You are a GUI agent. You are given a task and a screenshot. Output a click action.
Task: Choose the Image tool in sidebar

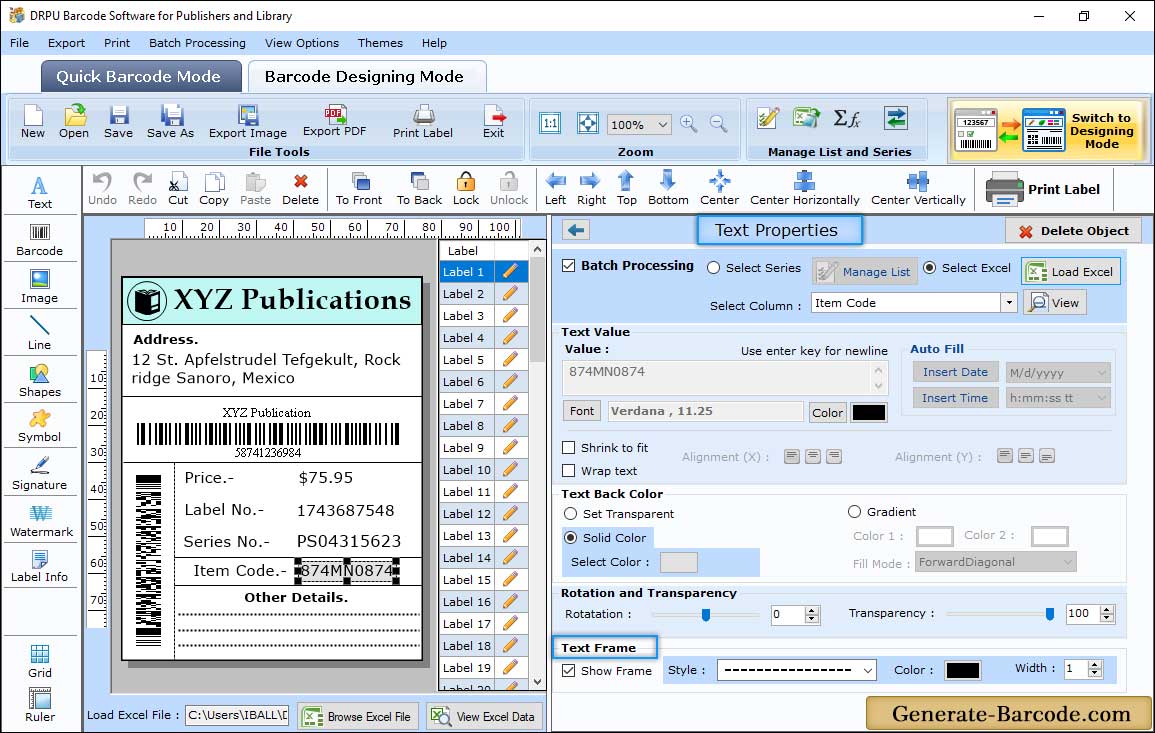pyautogui.click(x=40, y=287)
